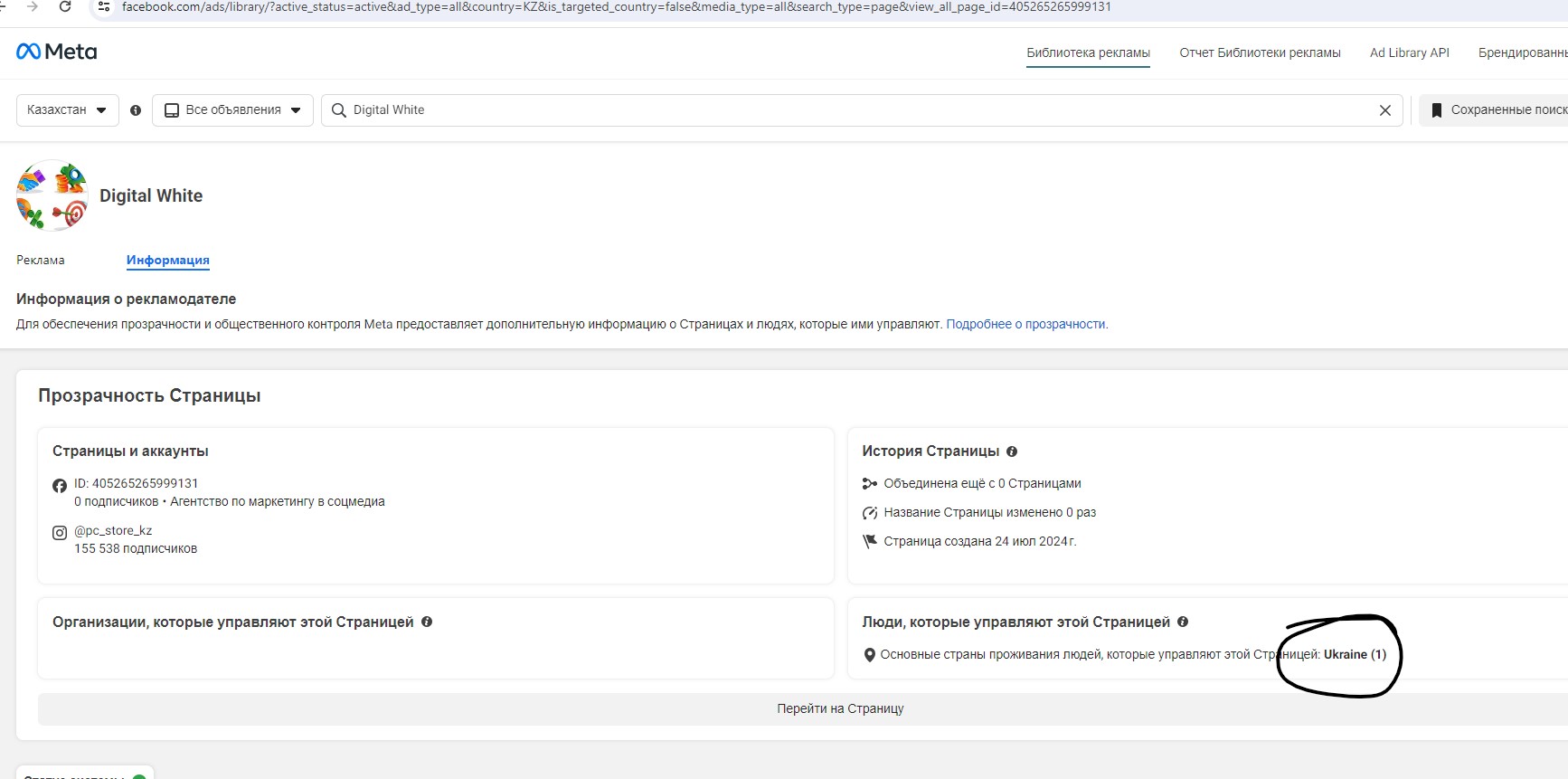Select the Информация tab
Image resolution: width=1568 pixels, height=779 pixels.
click(x=167, y=261)
